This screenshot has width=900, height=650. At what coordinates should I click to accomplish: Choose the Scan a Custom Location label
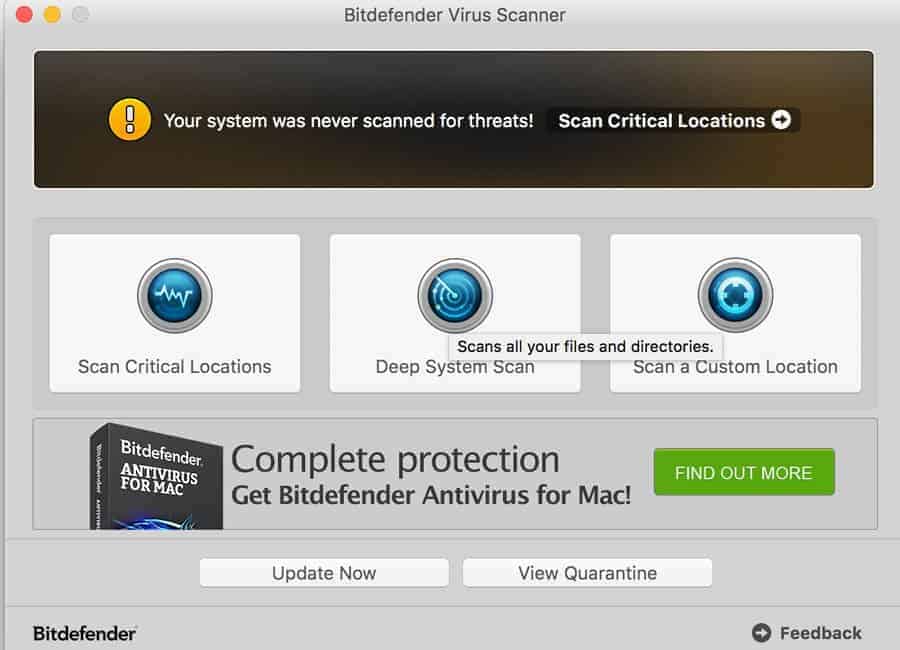735,367
